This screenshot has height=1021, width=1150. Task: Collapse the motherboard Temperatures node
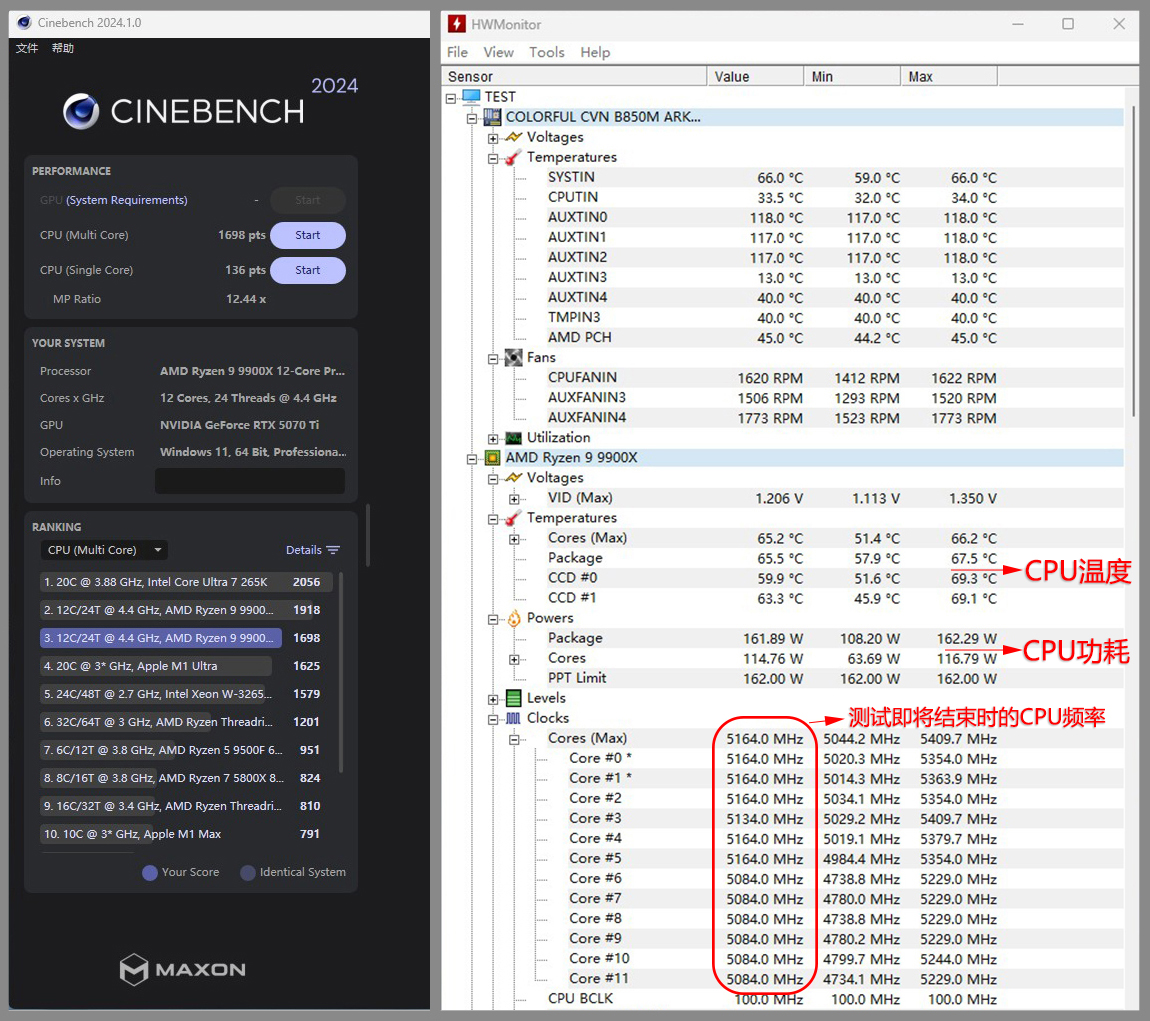pyautogui.click(x=493, y=158)
